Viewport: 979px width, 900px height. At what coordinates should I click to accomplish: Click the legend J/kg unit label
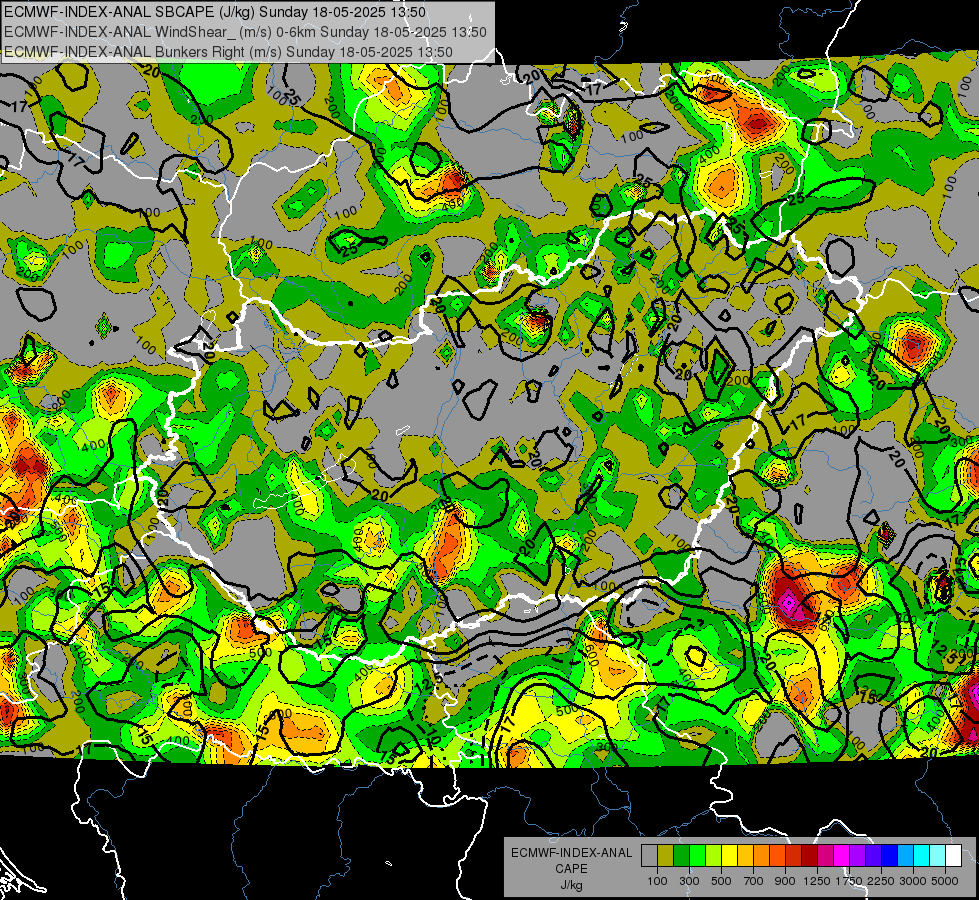coord(571,885)
